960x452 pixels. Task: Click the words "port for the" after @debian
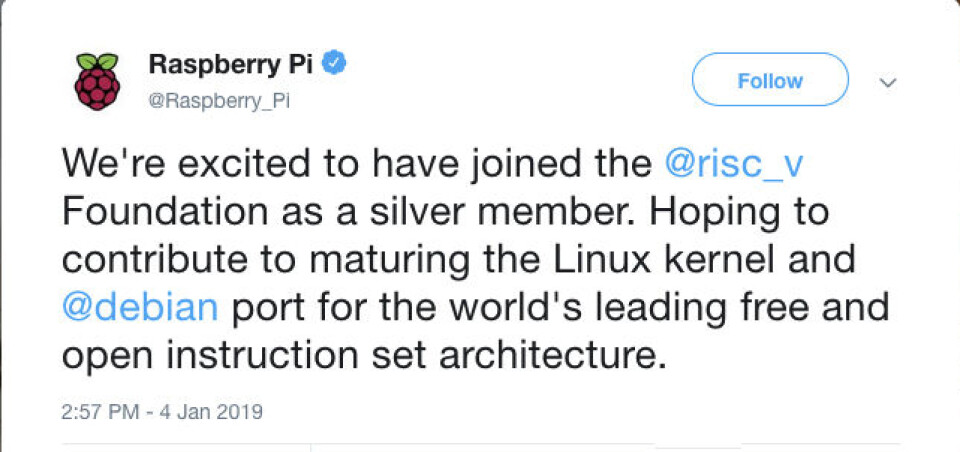click(x=332, y=309)
